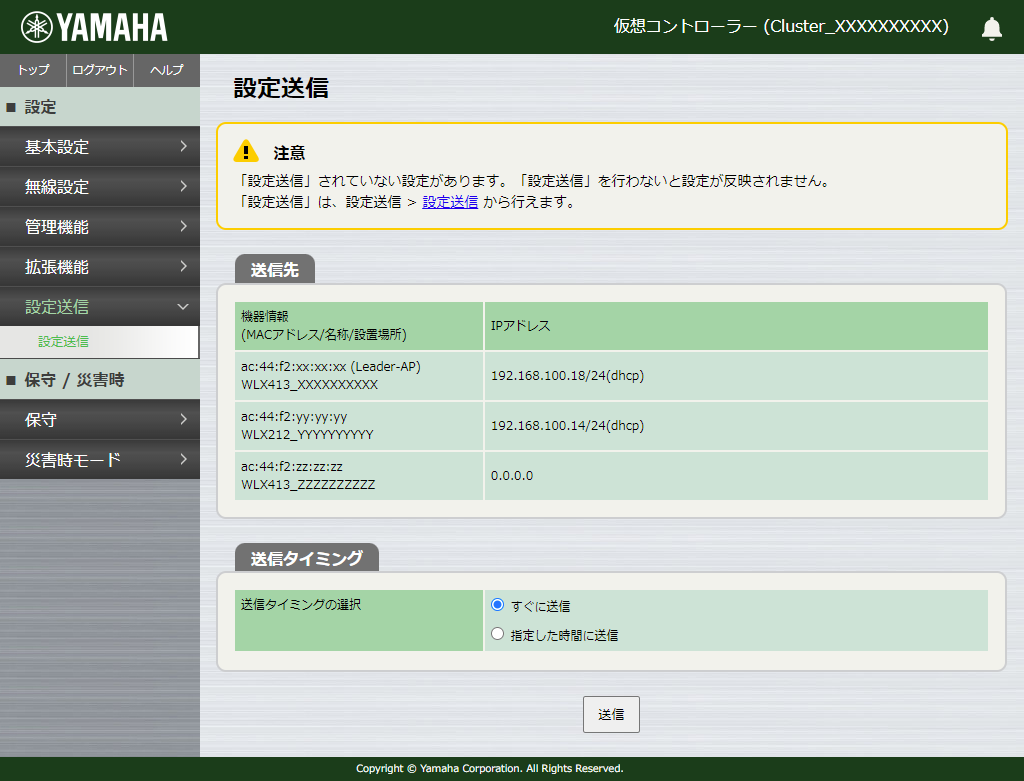
Task: Select the すぐに送信 radio button
Action: (x=497, y=605)
